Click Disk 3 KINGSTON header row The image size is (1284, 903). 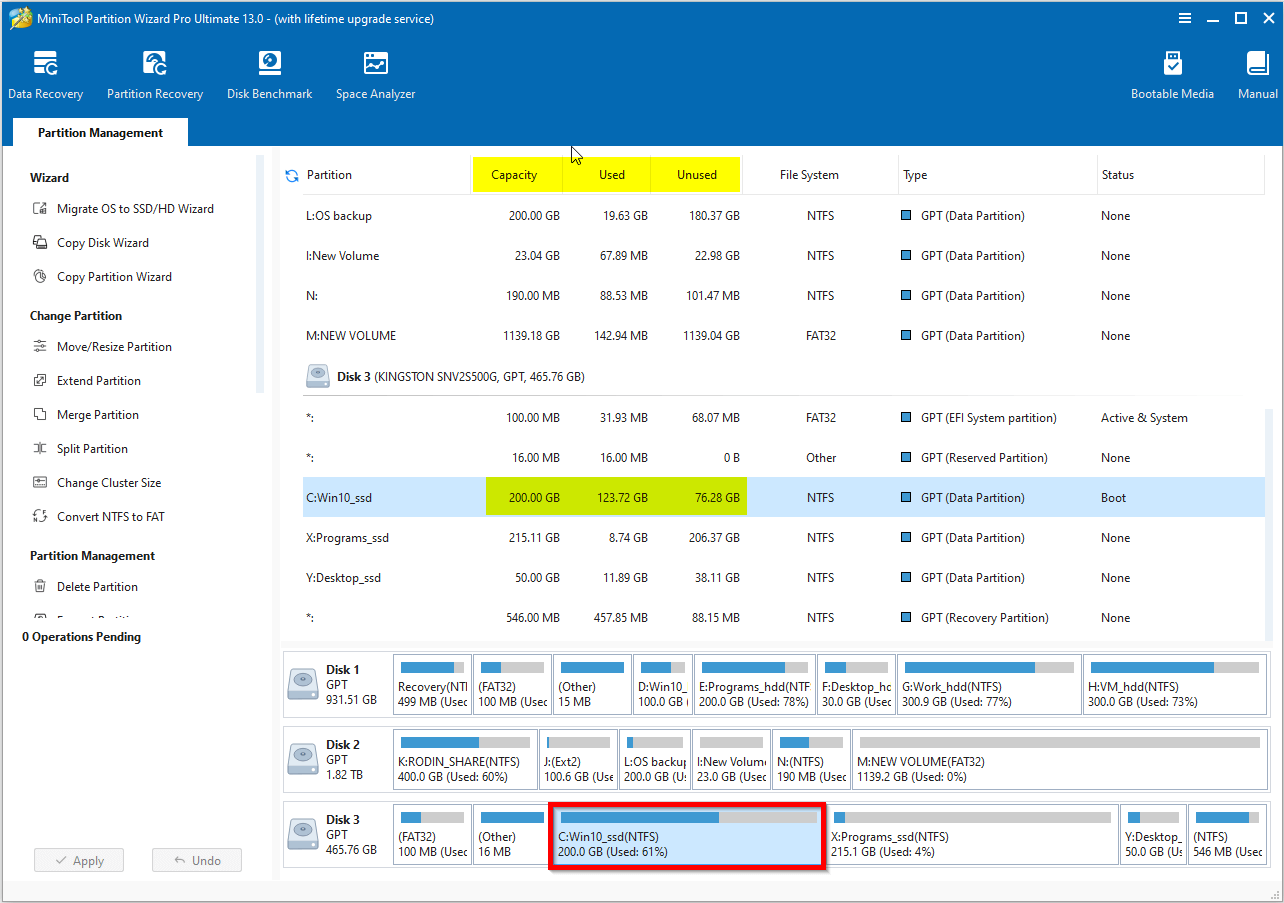pos(784,377)
